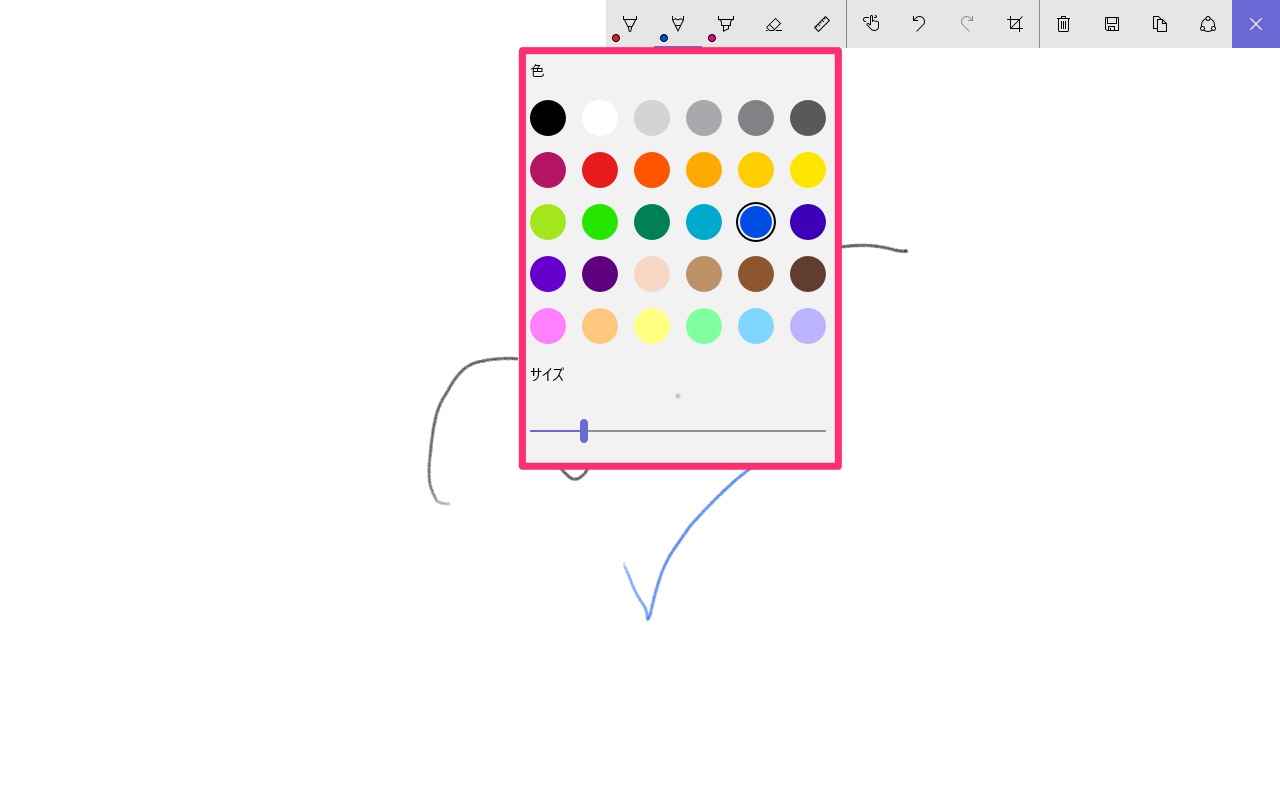1280x800 pixels.
Task: Open the crop tool
Action: tap(1015, 24)
